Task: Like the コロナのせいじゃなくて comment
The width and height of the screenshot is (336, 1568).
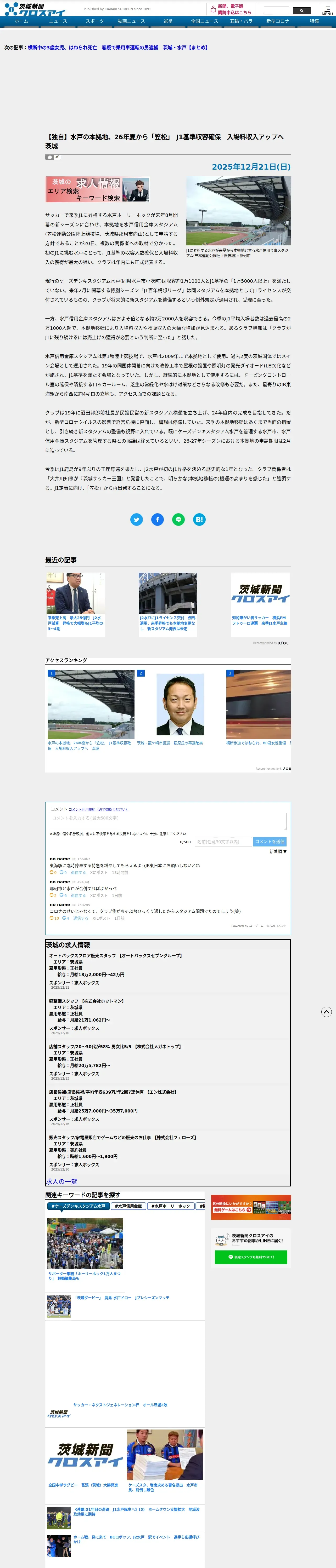Action: pos(52,918)
